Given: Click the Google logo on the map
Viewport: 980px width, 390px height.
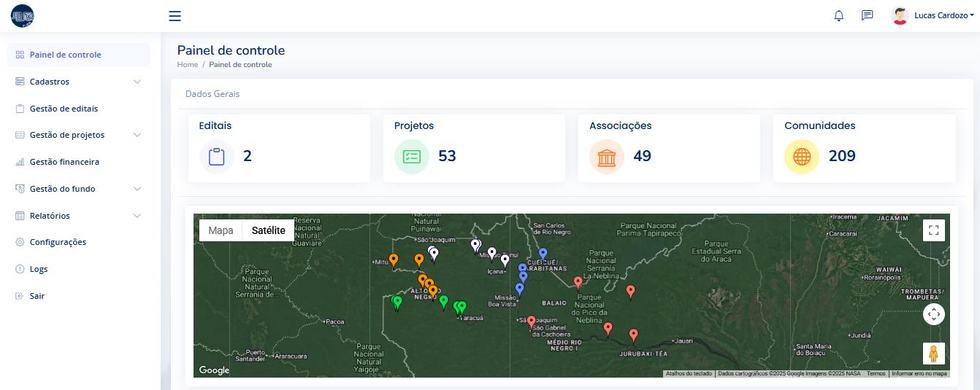Looking at the screenshot, I should tap(214, 370).
